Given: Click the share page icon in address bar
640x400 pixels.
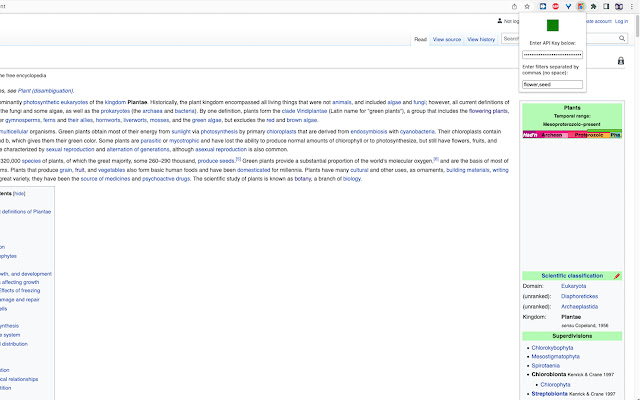Looking at the screenshot, I should tap(515, 6).
